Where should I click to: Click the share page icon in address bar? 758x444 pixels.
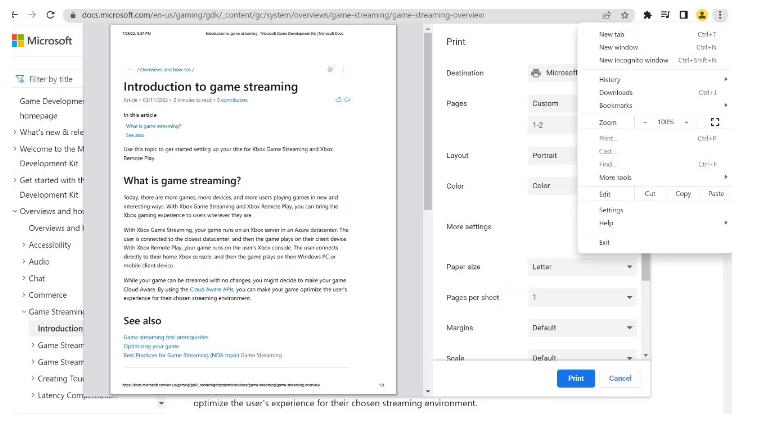606,15
